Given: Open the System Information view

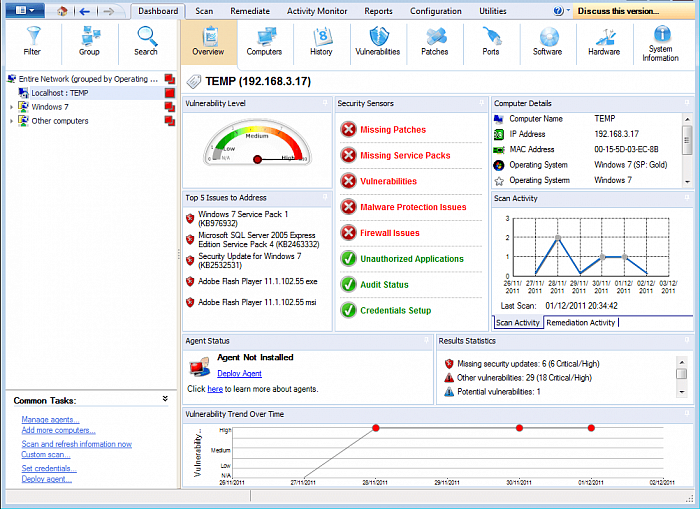Looking at the screenshot, I should click(661, 44).
